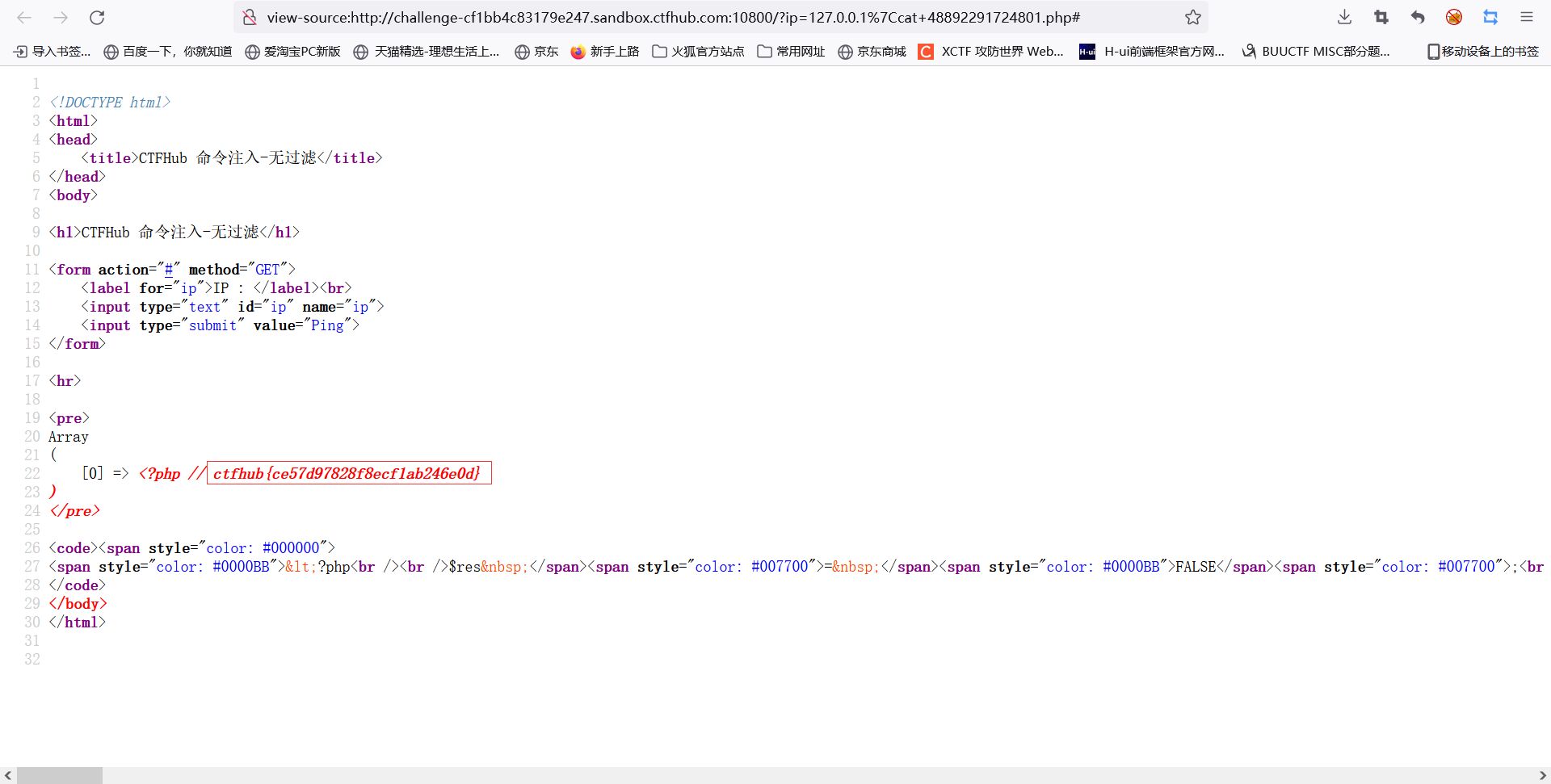The width and height of the screenshot is (1551, 784).
Task: Click the "Array" text on line 20
Action: (x=69, y=437)
